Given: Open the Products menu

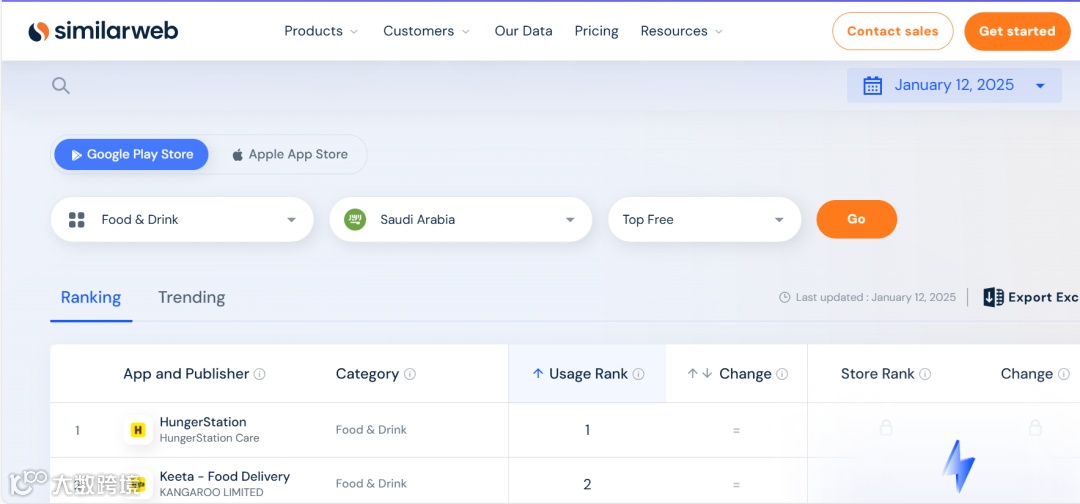Looking at the screenshot, I should click(x=320, y=31).
